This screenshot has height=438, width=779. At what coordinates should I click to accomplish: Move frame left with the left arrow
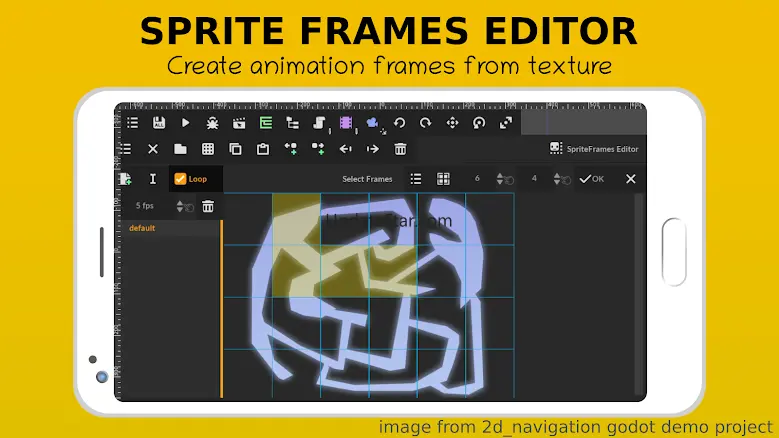pos(345,149)
